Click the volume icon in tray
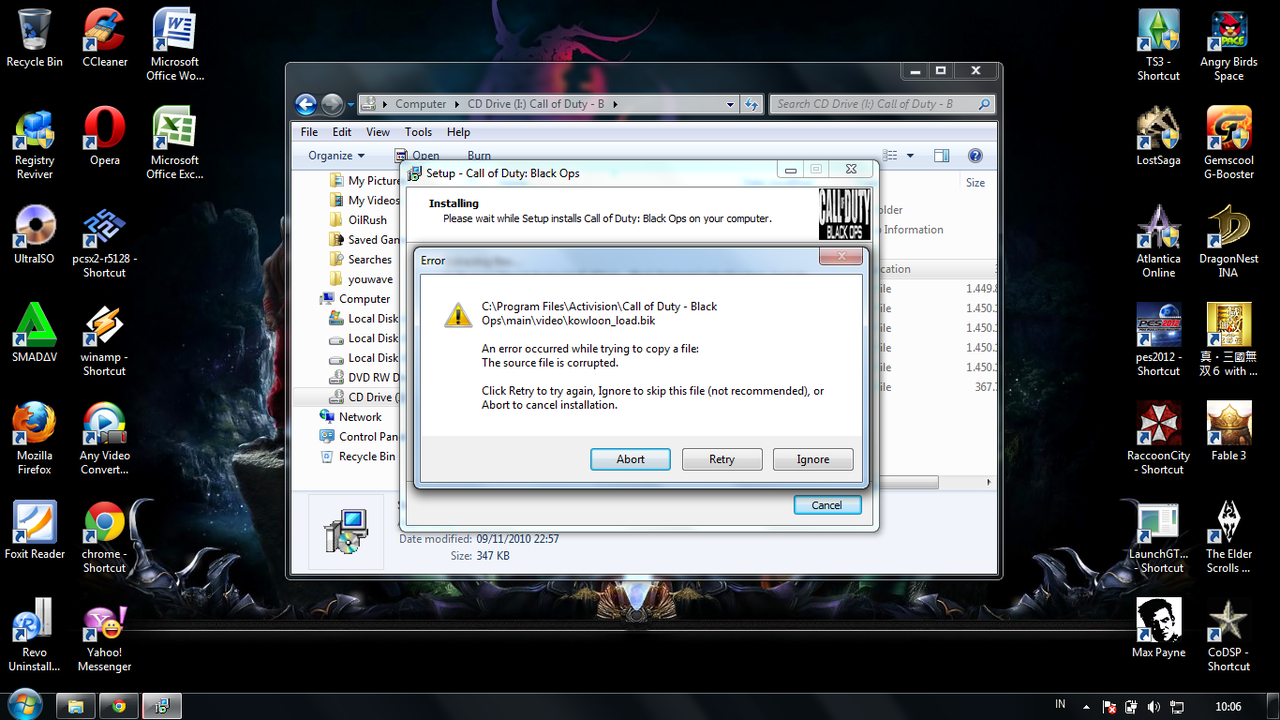Image resolution: width=1280 pixels, height=720 pixels. click(1155, 707)
